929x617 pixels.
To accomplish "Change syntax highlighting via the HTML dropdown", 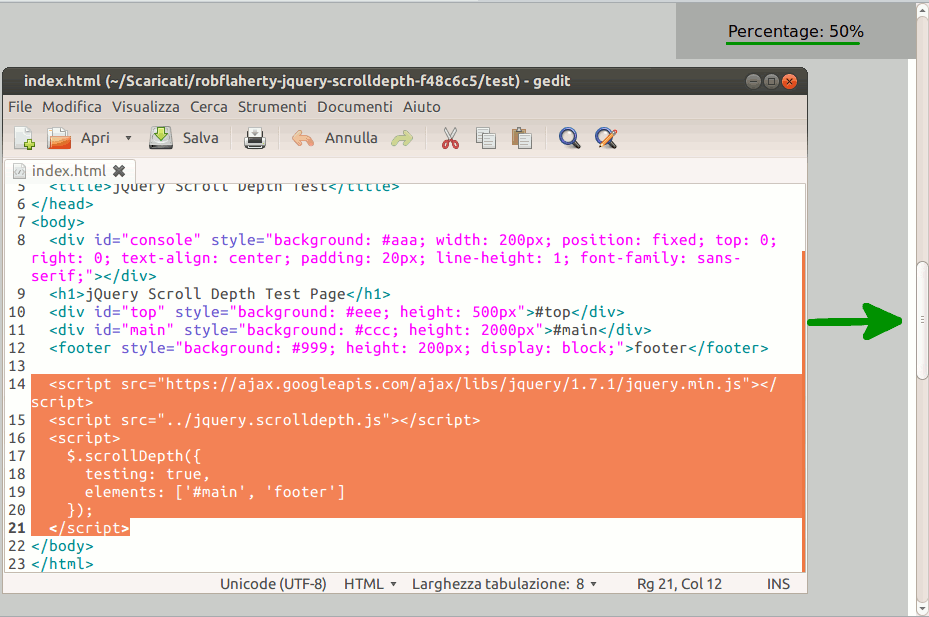I will pyautogui.click(x=369, y=583).
